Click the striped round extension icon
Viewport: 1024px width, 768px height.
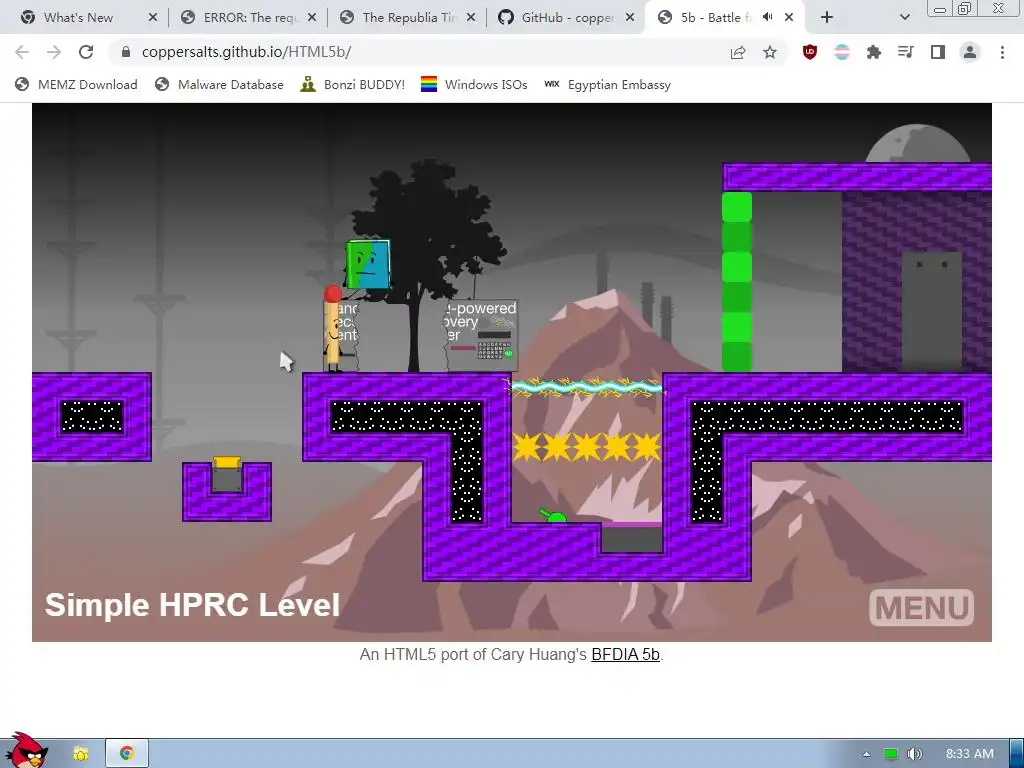tap(842, 52)
